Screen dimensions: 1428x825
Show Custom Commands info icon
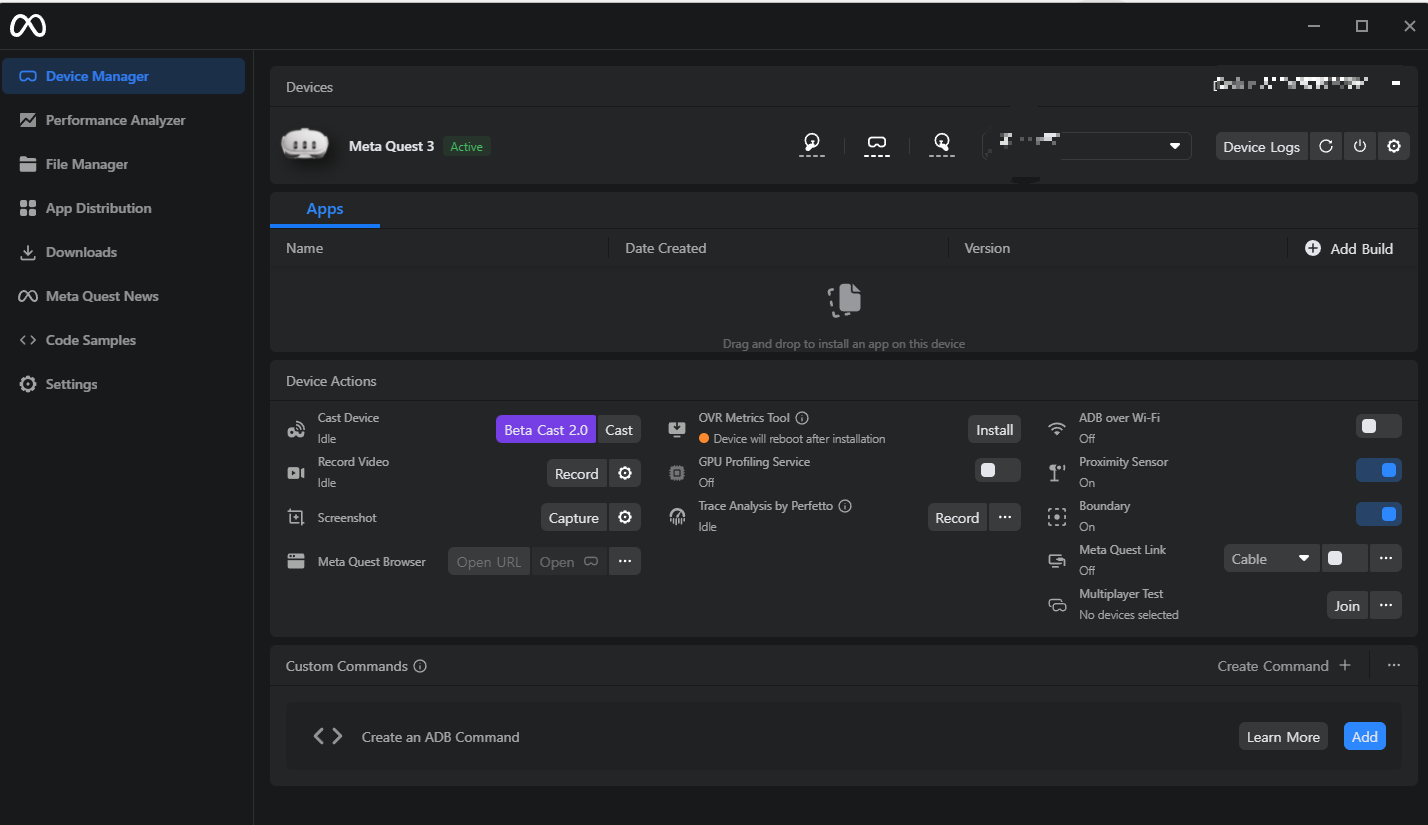point(420,666)
